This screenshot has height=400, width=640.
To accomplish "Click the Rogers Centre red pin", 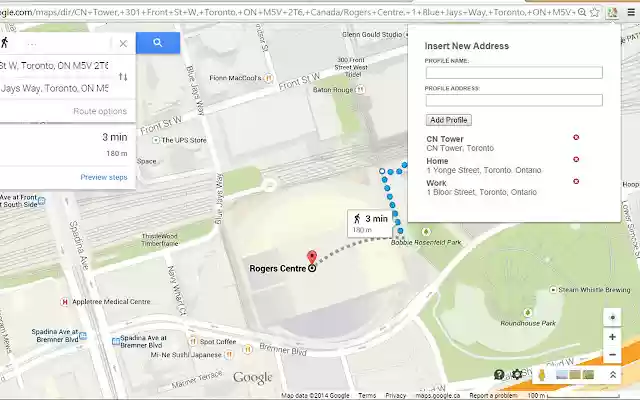I will coord(312,258).
